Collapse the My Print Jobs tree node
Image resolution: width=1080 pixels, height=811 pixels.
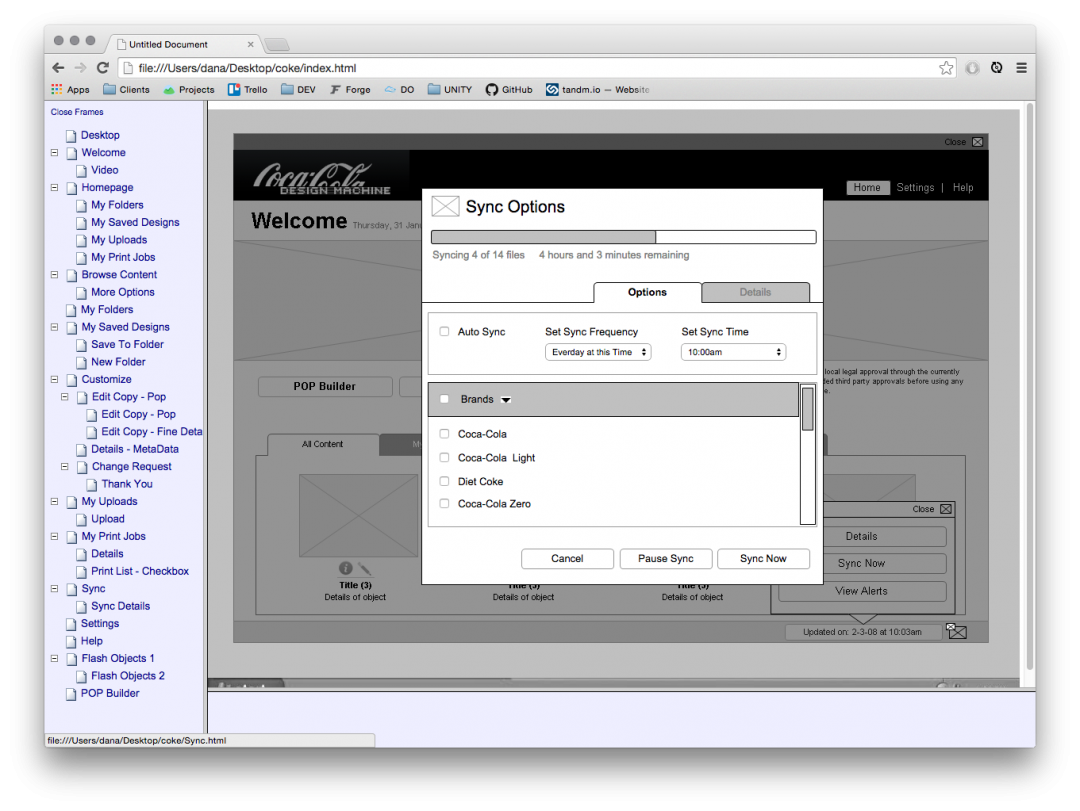point(54,536)
